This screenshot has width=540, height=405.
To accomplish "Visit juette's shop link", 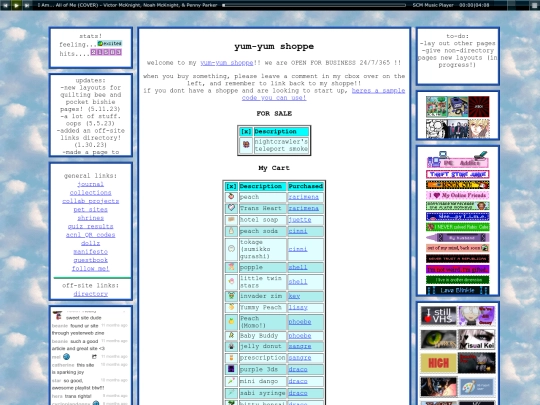I will [300, 219].
